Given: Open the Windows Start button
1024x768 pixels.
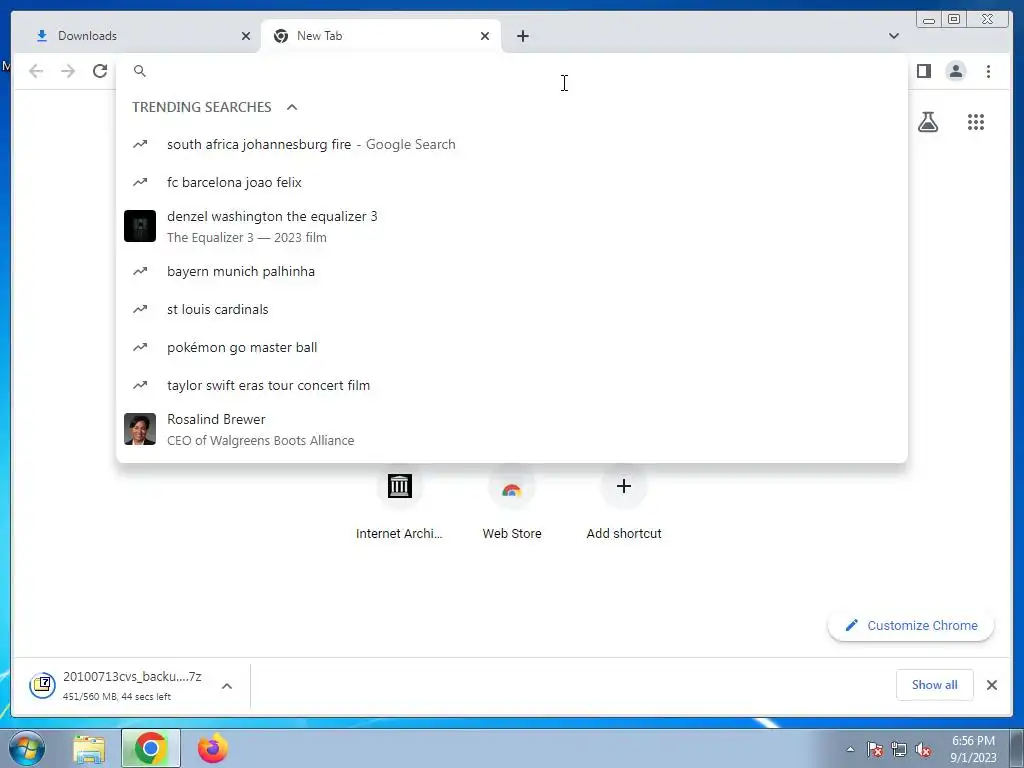Looking at the screenshot, I should pos(26,748).
